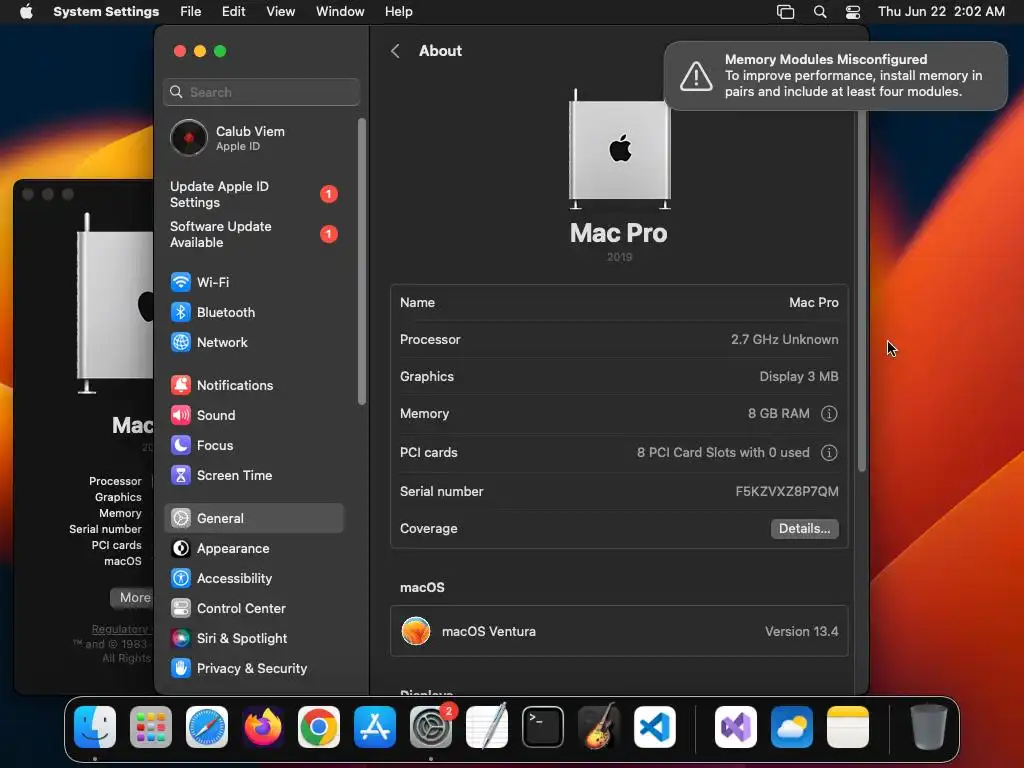Screen dimensions: 1024x768
Task: Open GarageBand from the Dock
Action: pos(599,727)
